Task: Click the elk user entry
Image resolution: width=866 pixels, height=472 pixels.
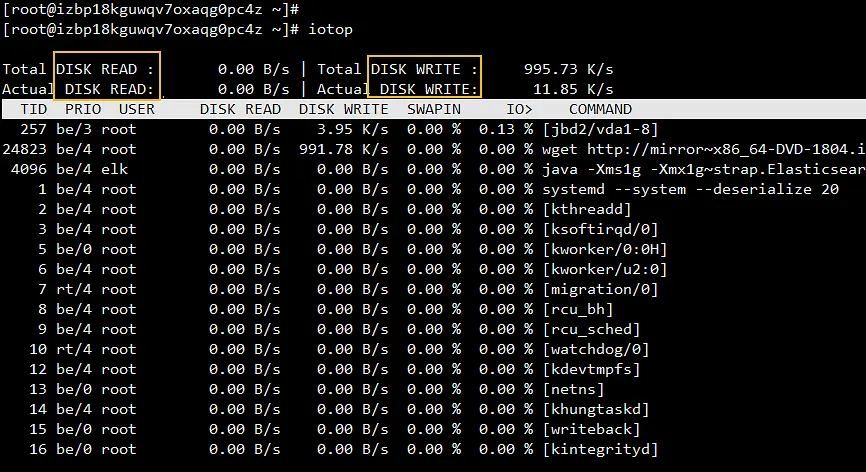Action: pos(116,169)
